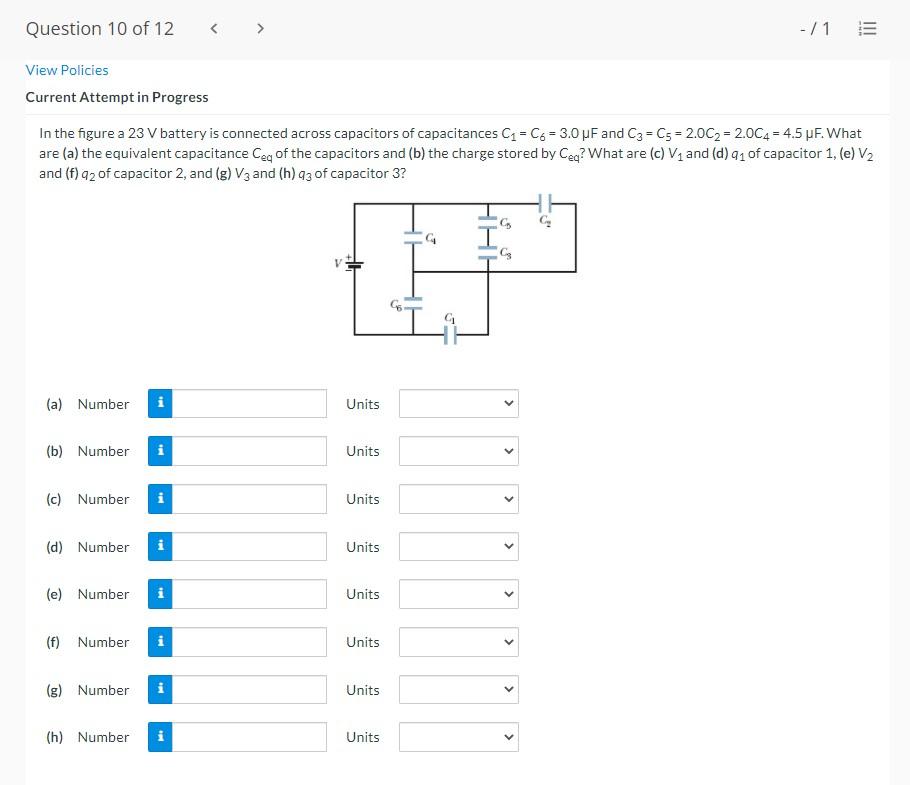
Task: Click the info icon beside answer (e)
Action: tap(160, 594)
